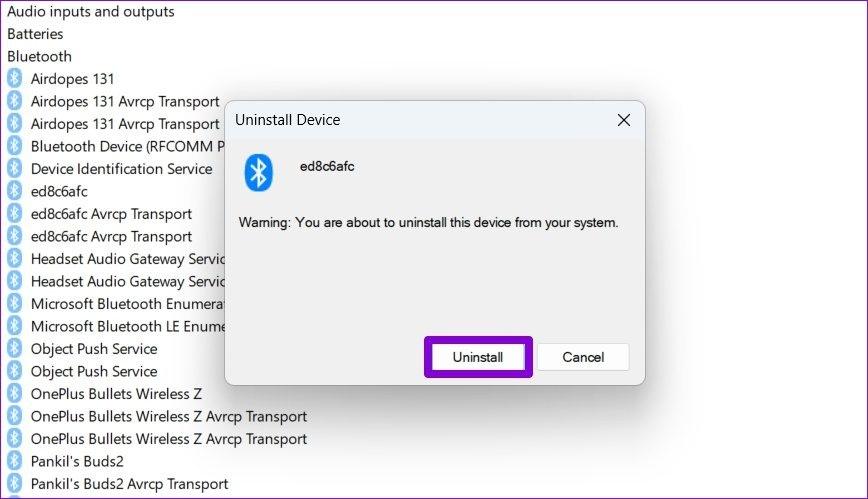This screenshot has width=868, height=499.
Task: Click the Bluetooth icon beside Pankil's Buds2
Action: tap(15, 461)
